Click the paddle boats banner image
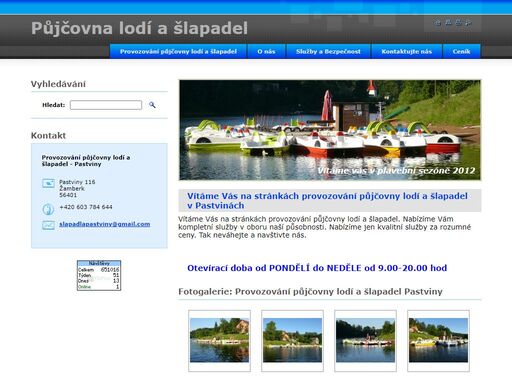The height and width of the screenshot is (384, 512). (330, 130)
